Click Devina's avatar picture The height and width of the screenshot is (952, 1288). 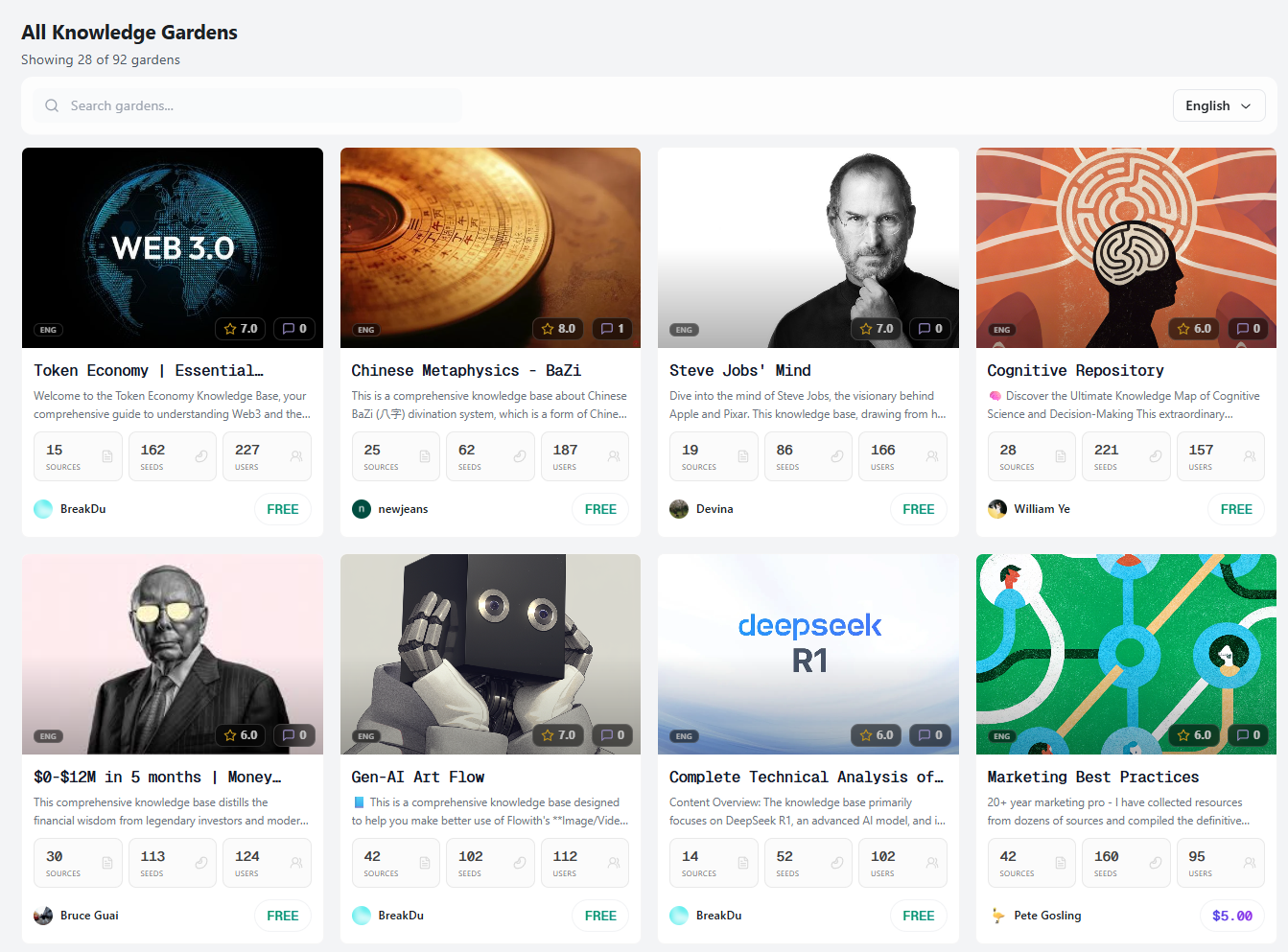click(679, 509)
